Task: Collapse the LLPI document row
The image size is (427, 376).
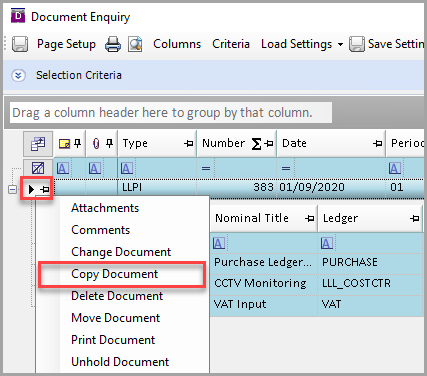Action: pos(12,190)
